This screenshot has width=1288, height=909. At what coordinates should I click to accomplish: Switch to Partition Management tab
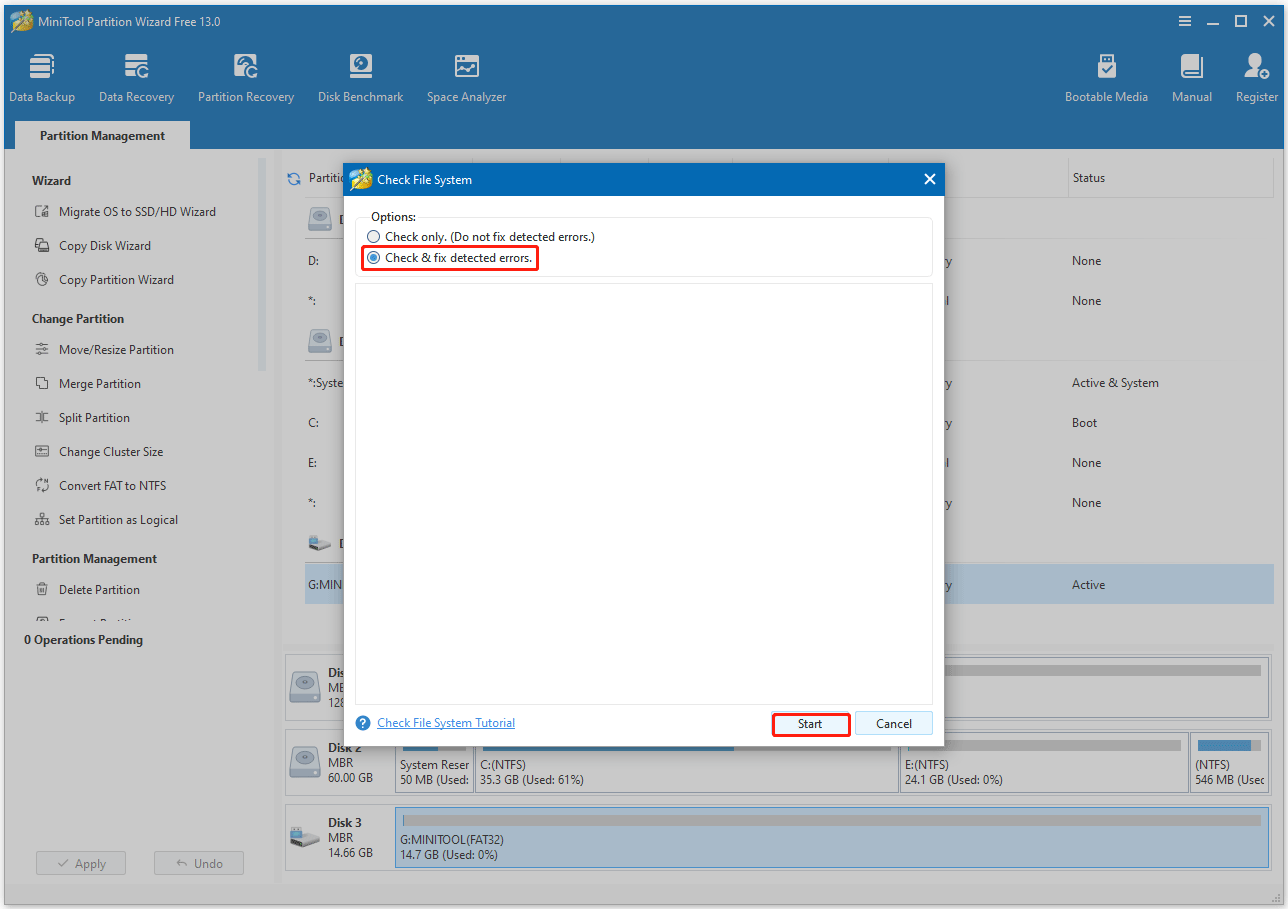click(102, 136)
